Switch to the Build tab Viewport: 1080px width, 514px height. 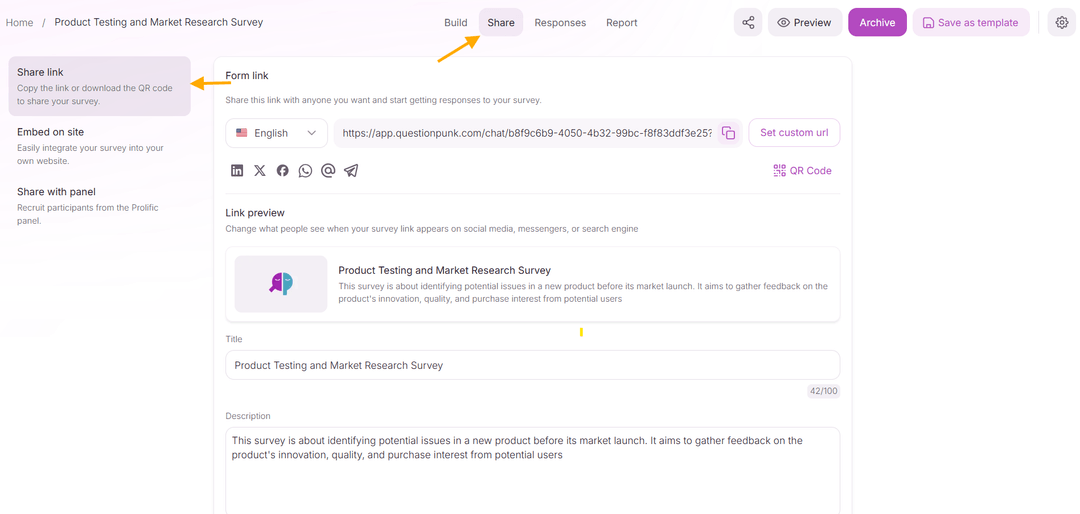[x=456, y=23]
